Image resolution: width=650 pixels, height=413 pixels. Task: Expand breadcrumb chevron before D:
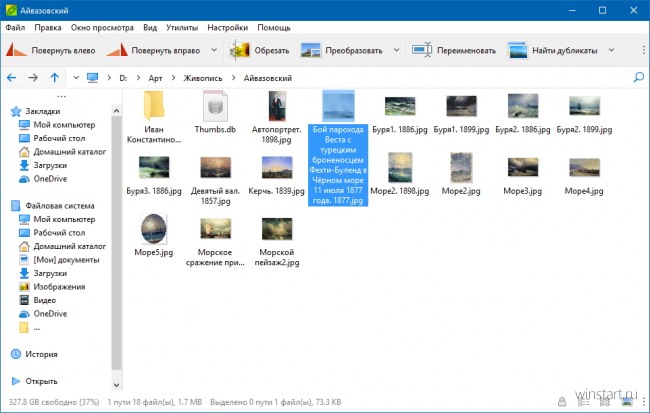109,78
